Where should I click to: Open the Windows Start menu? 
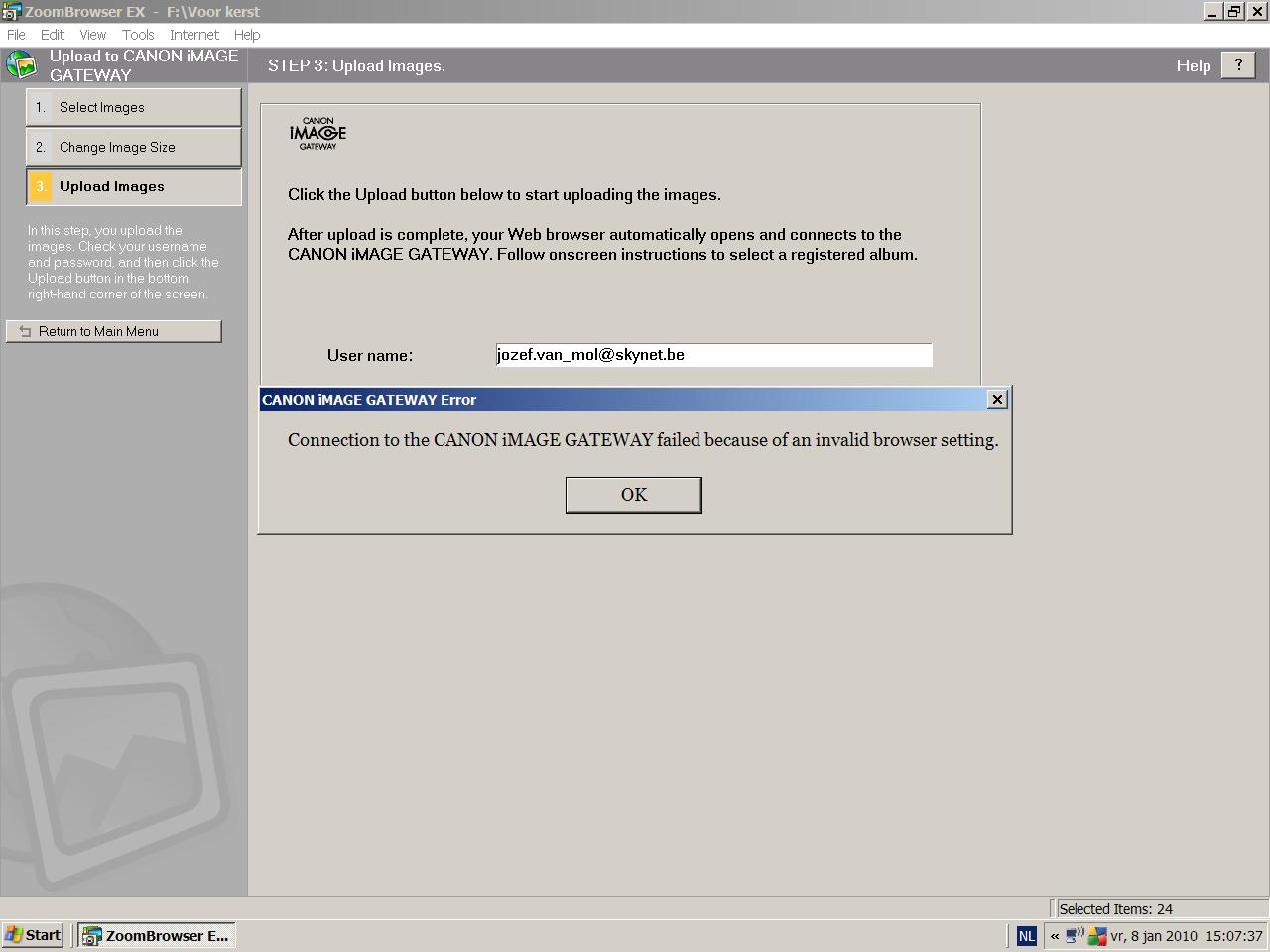pyautogui.click(x=34, y=935)
